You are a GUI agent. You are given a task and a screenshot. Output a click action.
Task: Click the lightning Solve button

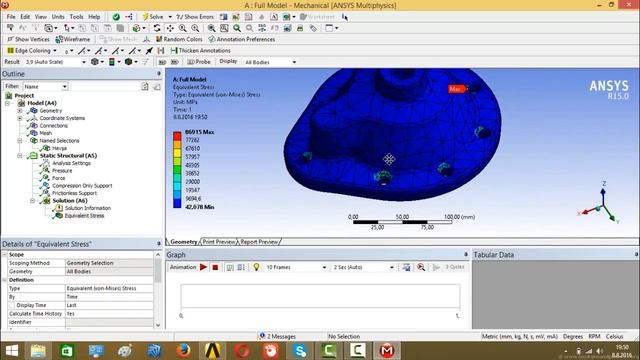(x=153, y=17)
